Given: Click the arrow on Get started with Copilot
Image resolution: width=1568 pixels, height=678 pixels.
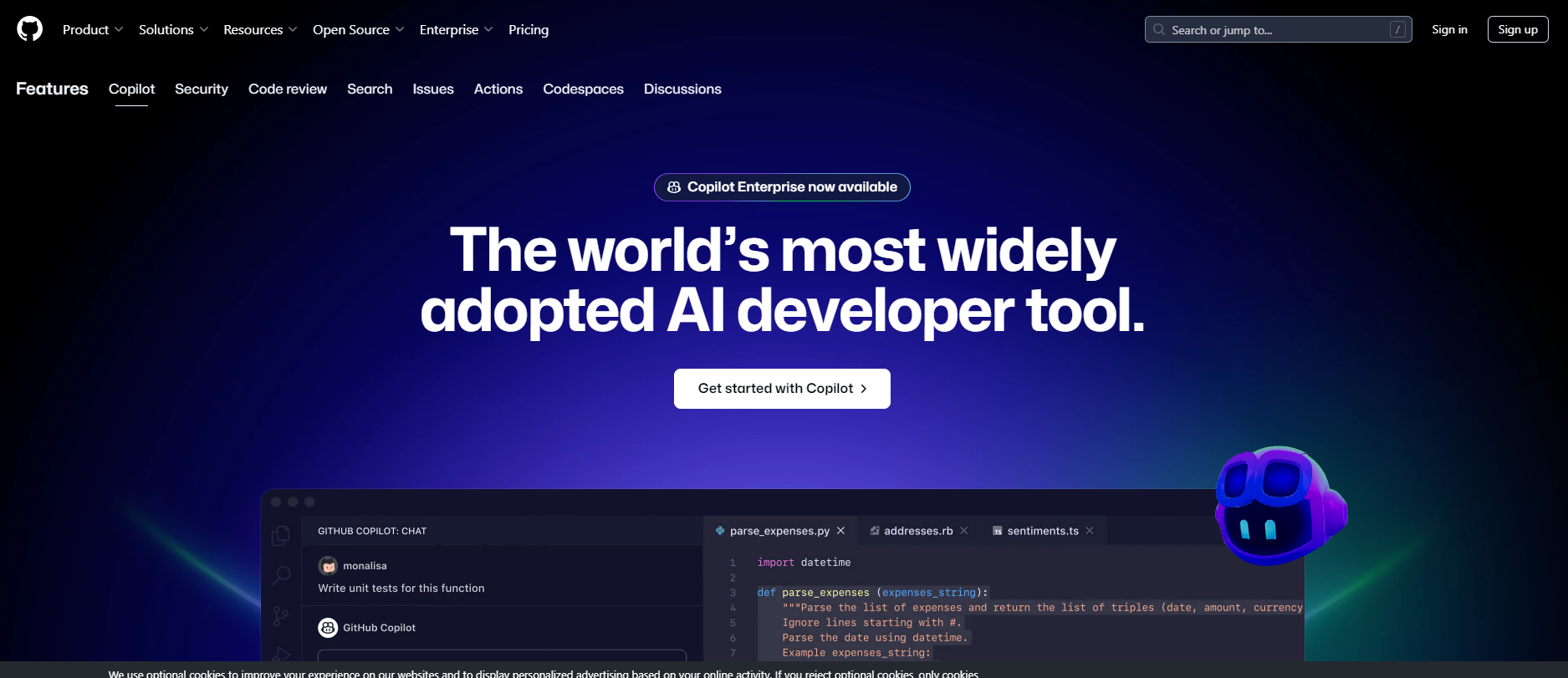Looking at the screenshot, I should coord(864,389).
